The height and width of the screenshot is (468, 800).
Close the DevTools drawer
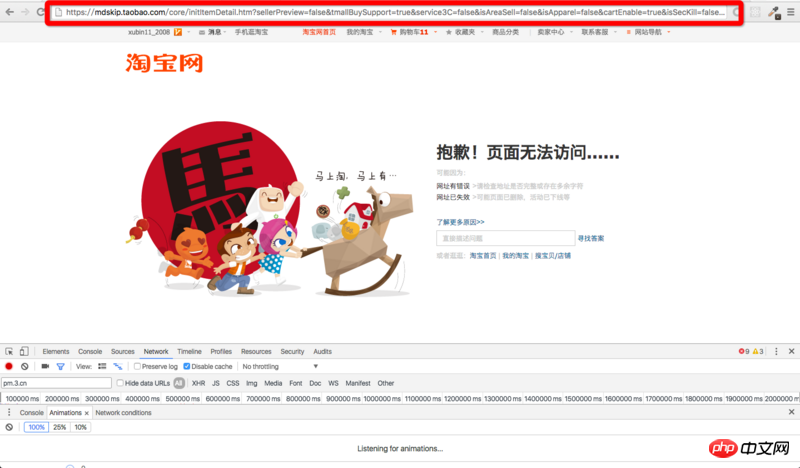click(791, 412)
